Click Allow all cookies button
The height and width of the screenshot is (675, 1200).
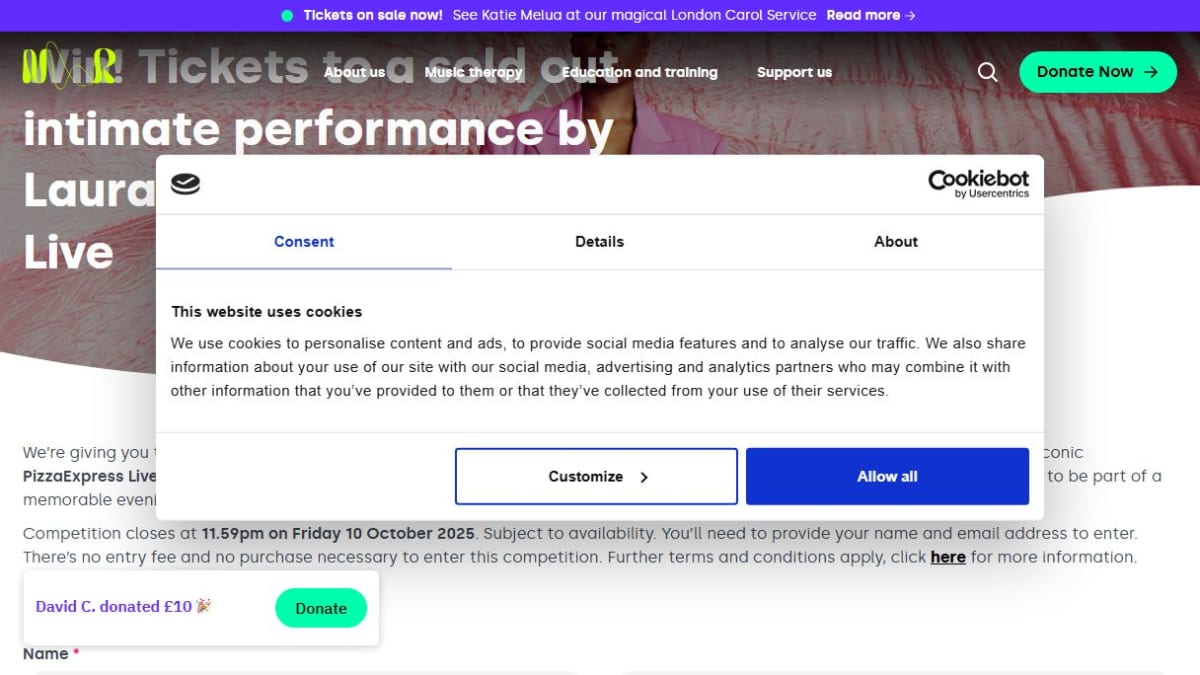(887, 476)
